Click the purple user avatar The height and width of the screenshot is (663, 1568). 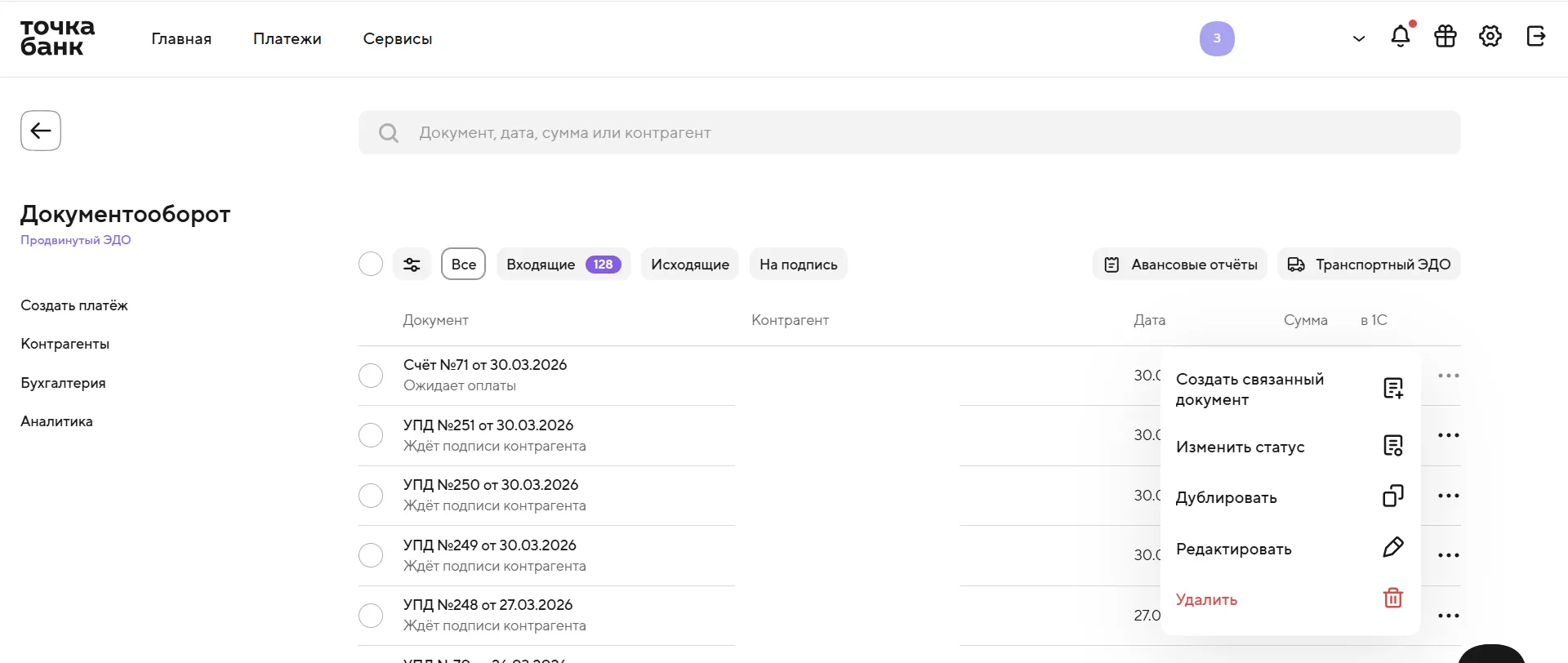click(1217, 38)
